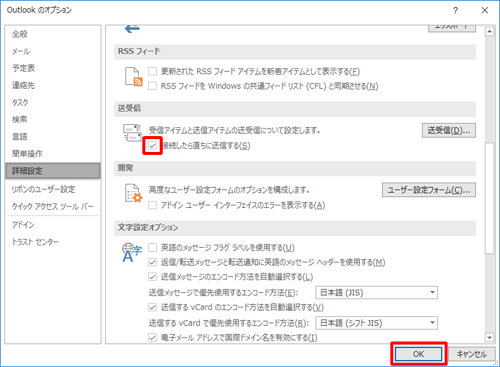
Task: Click the developer form gear icon
Action: pos(133,193)
